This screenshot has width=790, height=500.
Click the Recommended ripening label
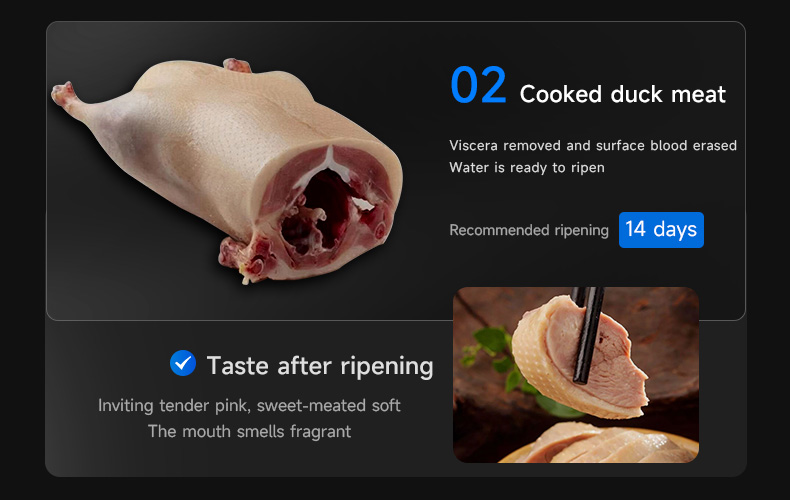point(529,230)
